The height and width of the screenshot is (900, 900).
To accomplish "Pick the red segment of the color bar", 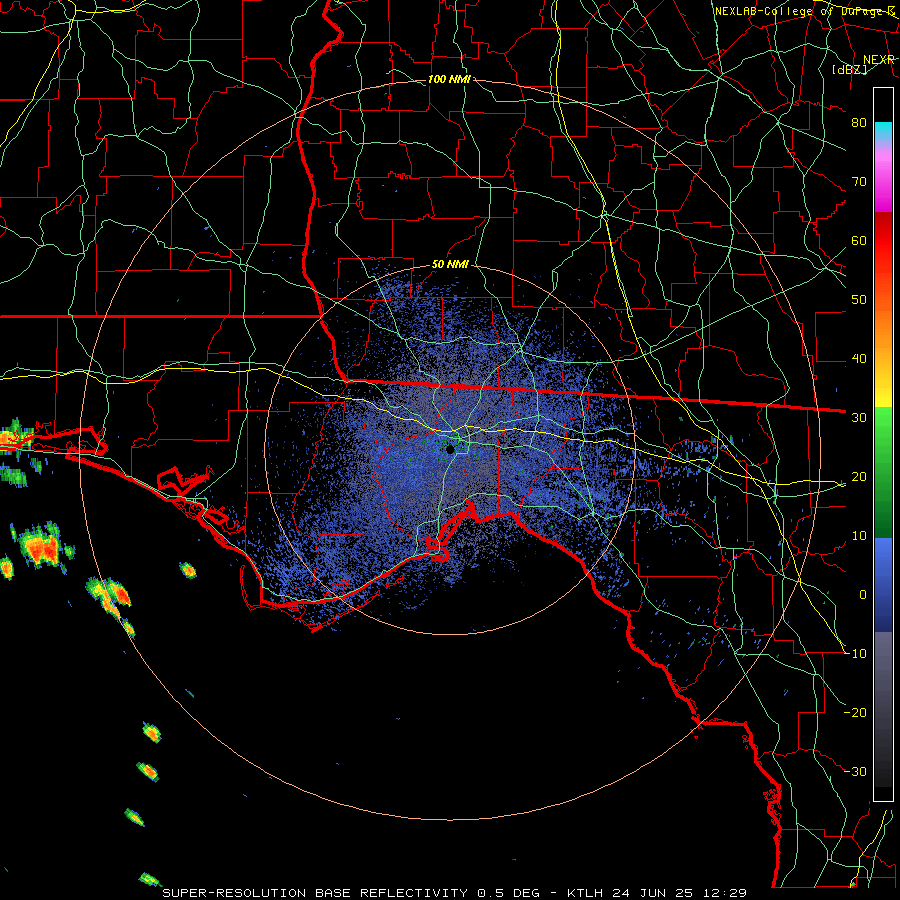I will coord(883,241).
